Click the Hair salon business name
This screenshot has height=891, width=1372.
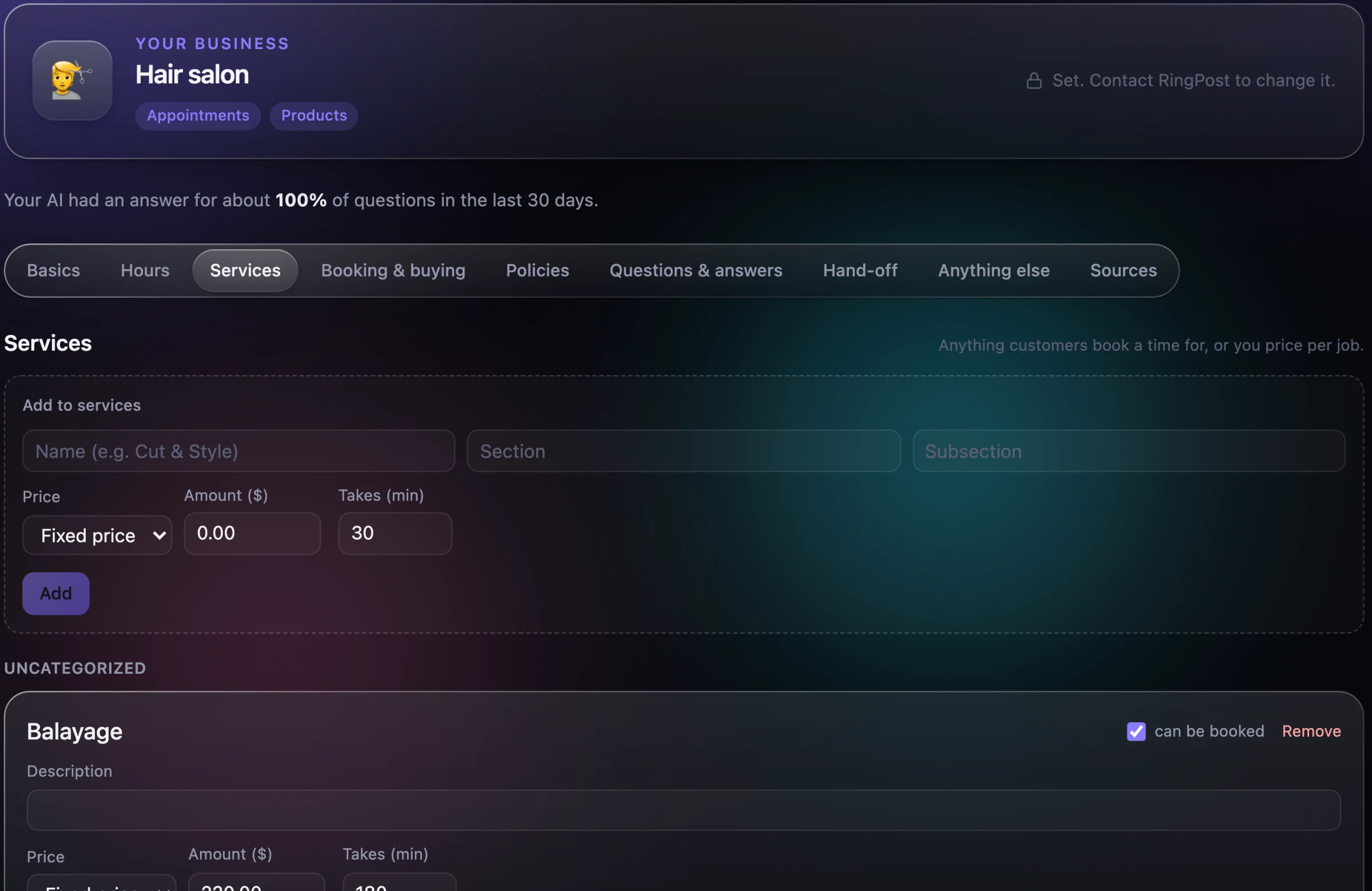[x=192, y=75]
